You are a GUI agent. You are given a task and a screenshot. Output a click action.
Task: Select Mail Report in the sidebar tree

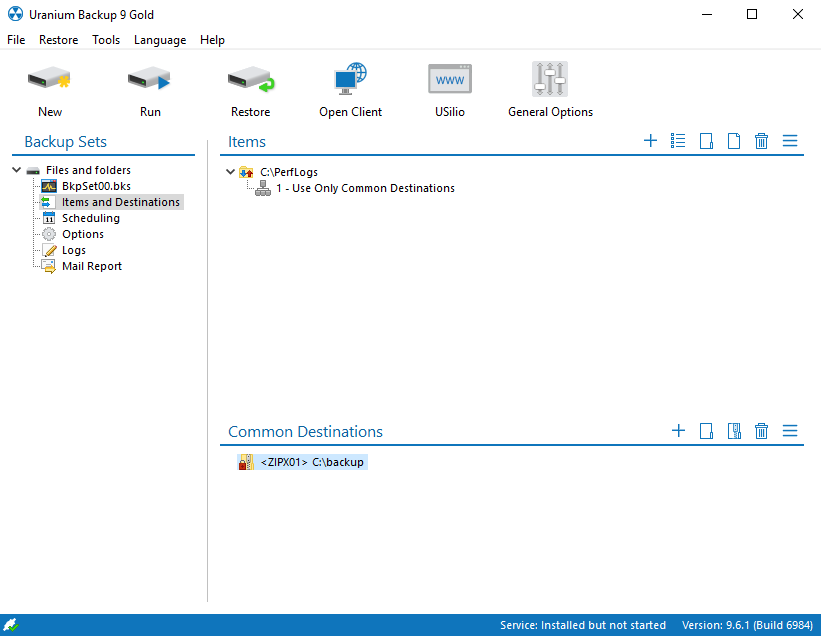(x=91, y=266)
